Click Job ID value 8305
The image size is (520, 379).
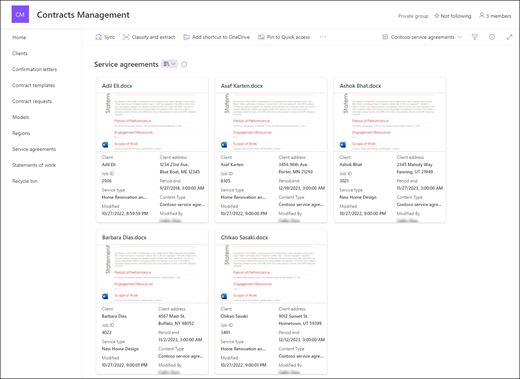click(225, 181)
